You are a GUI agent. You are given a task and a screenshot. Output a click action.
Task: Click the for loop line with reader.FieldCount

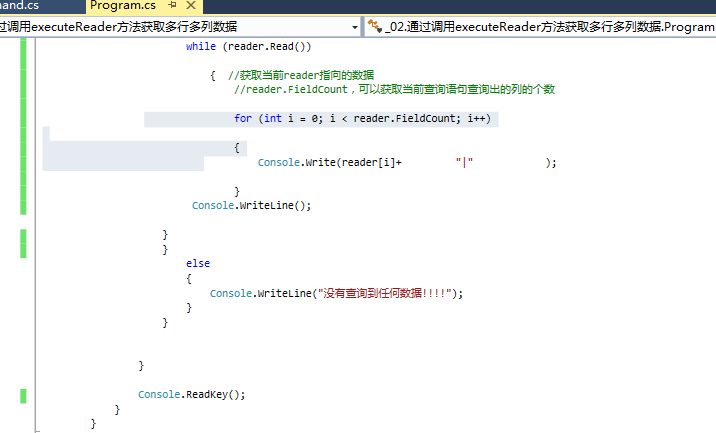click(363, 119)
